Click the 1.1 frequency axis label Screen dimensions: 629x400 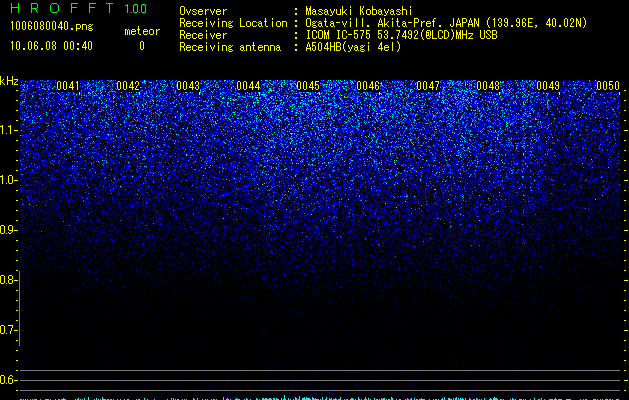(8, 130)
